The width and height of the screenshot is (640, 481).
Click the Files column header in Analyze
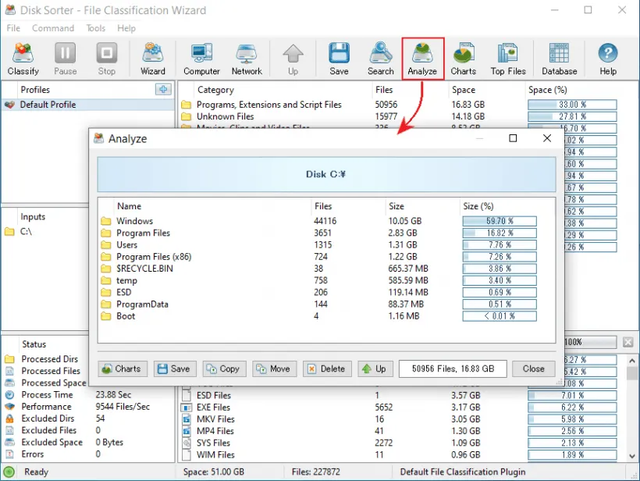(348, 206)
